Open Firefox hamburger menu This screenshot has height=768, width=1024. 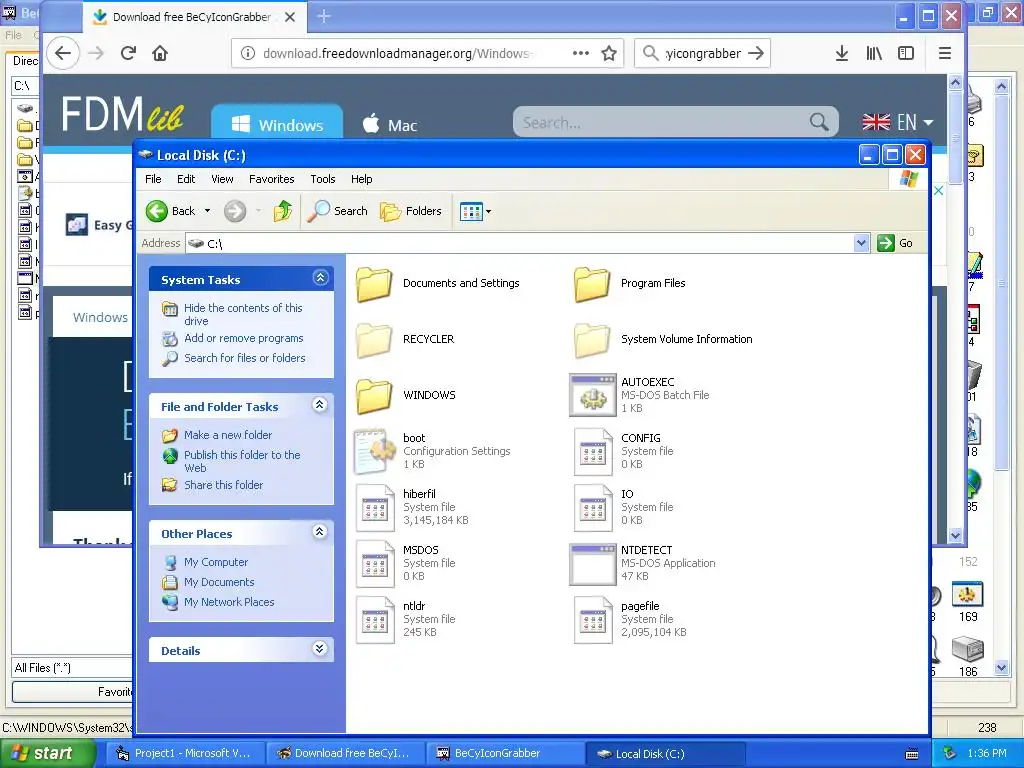coord(944,53)
